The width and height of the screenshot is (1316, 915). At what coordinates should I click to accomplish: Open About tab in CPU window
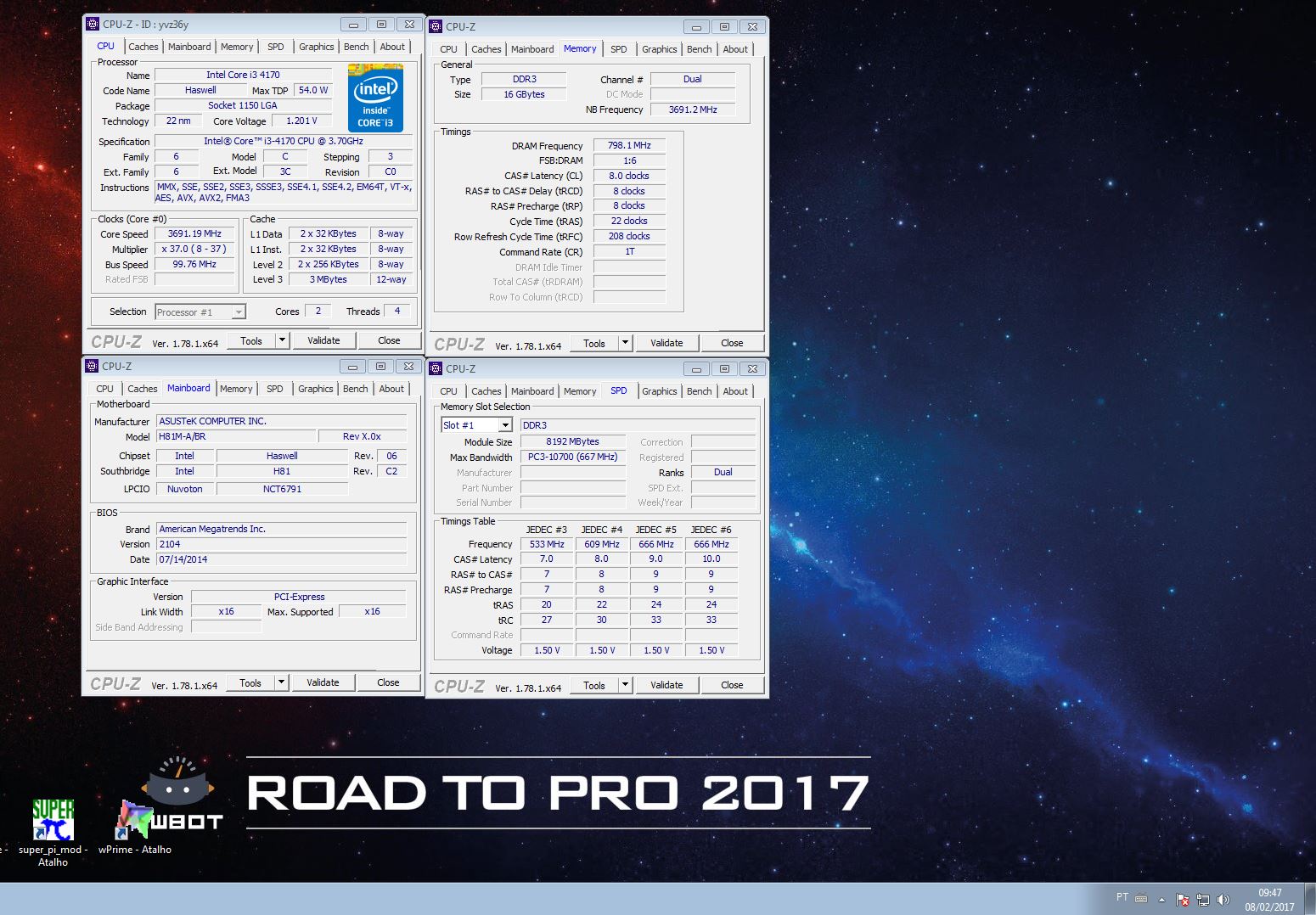(x=392, y=47)
